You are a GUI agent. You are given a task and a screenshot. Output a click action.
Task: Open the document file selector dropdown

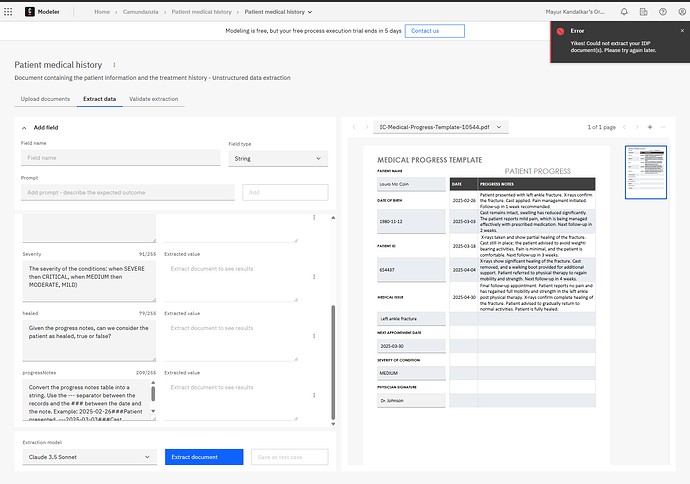click(441, 127)
